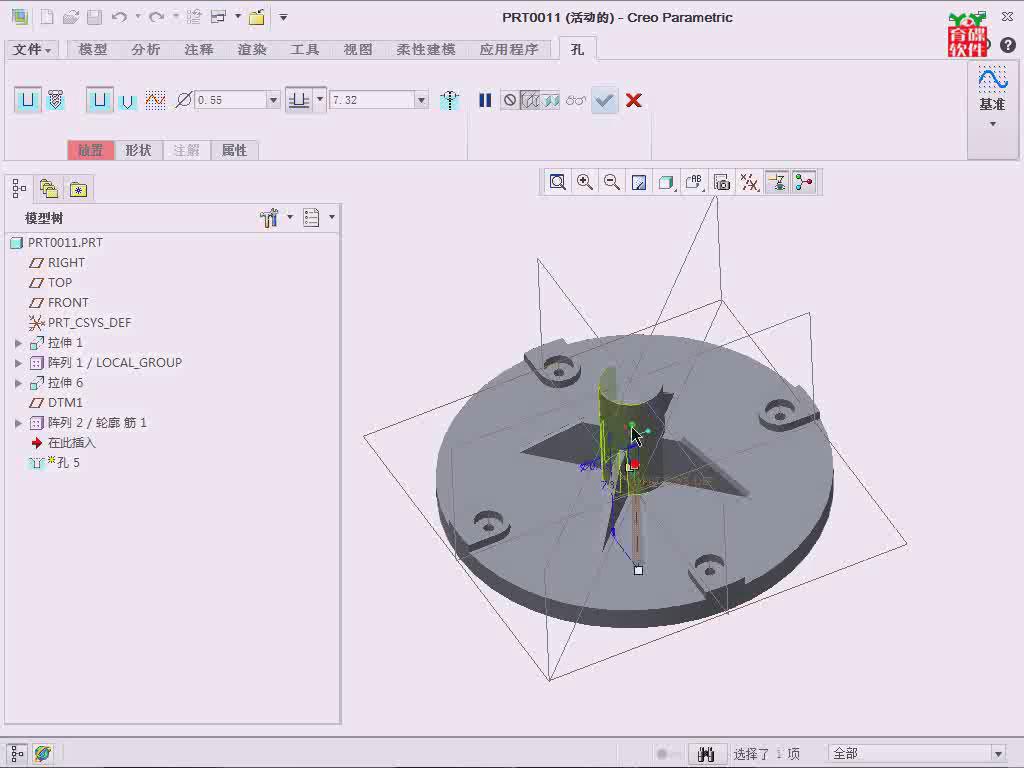Expand the 拉伸 1 feature node
1024x768 pixels.
(x=18, y=343)
